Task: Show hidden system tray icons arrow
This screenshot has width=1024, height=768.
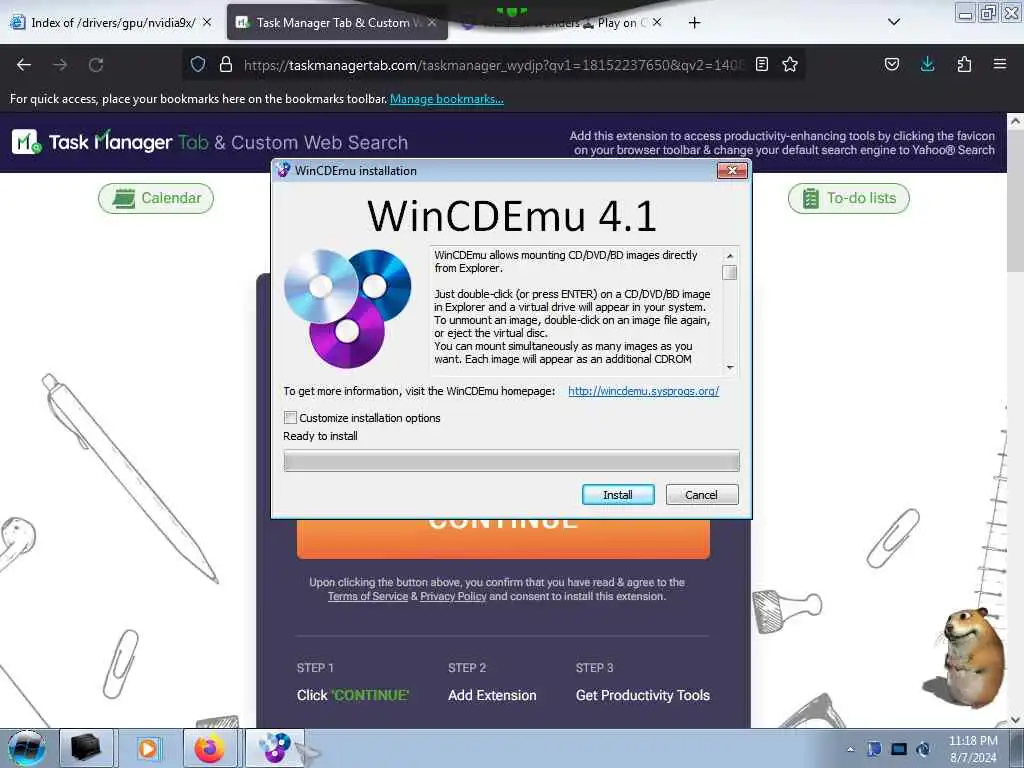Action: 850,749
